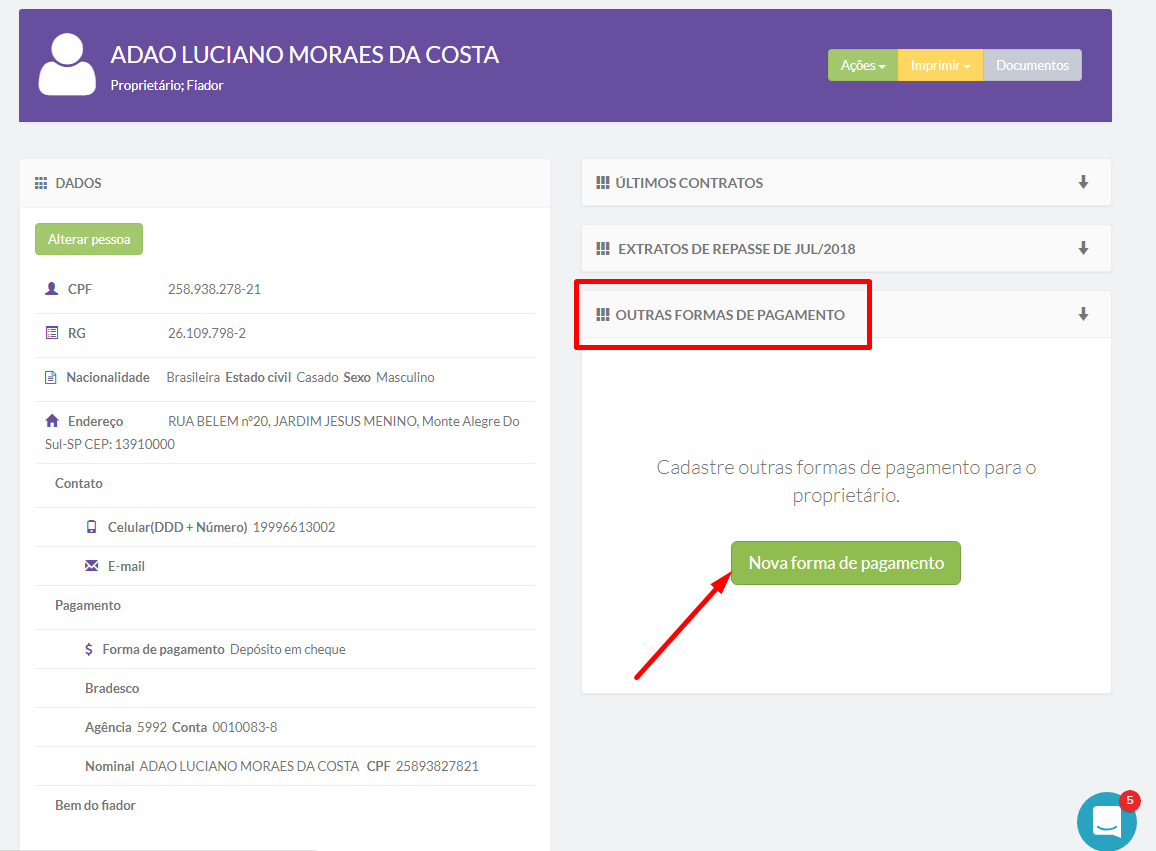Click the Nacionalidade page icon
Viewport: 1156px width, 851px height.
51,378
